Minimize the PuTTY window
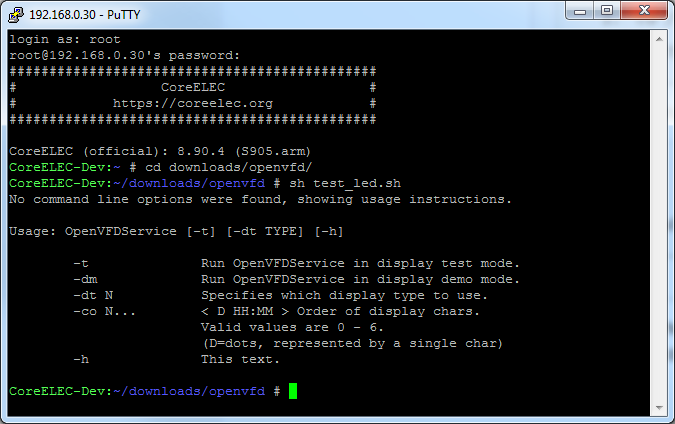Viewport: 675px width, 424px height. pyautogui.click(x=581, y=12)
